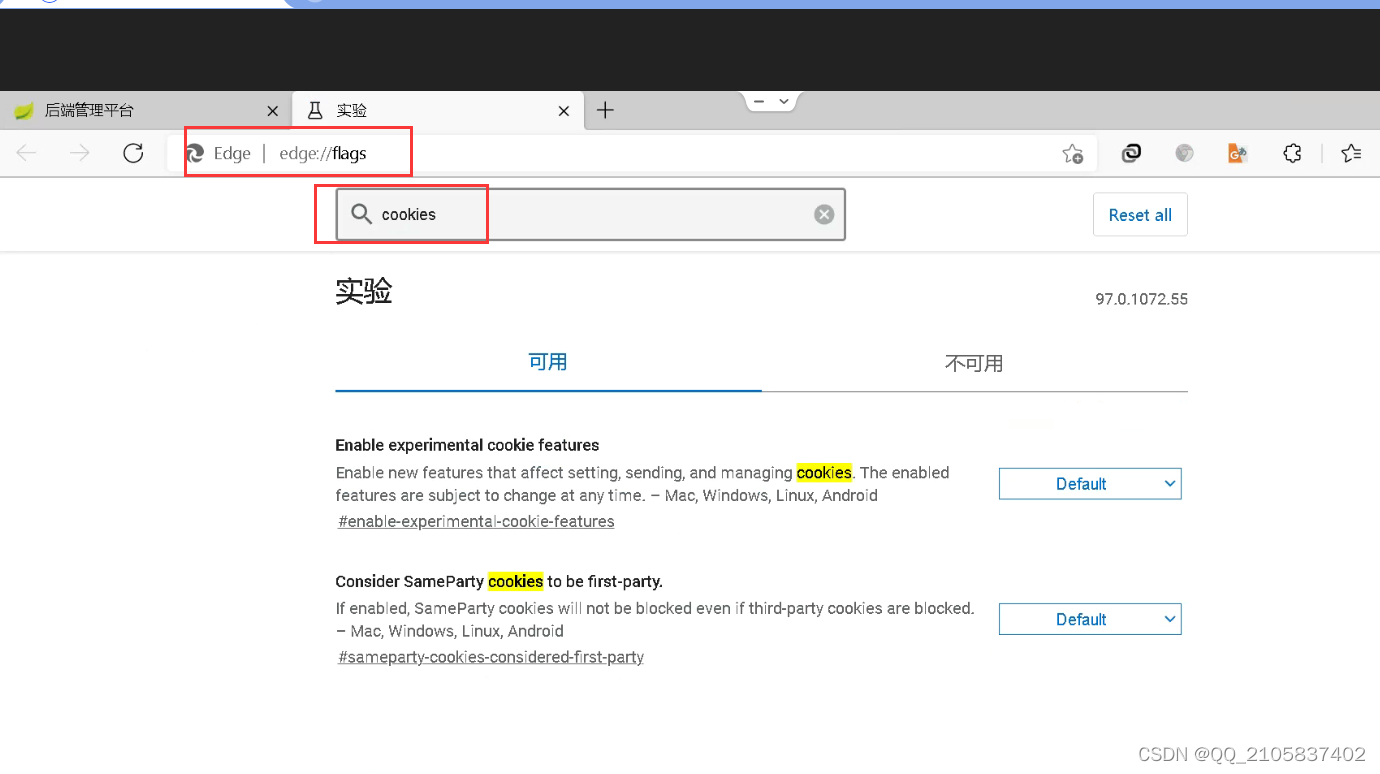Add page to favorites star icon
Screen dimensions: 1380x774
pyautogui.click(x=1072, y=153)
